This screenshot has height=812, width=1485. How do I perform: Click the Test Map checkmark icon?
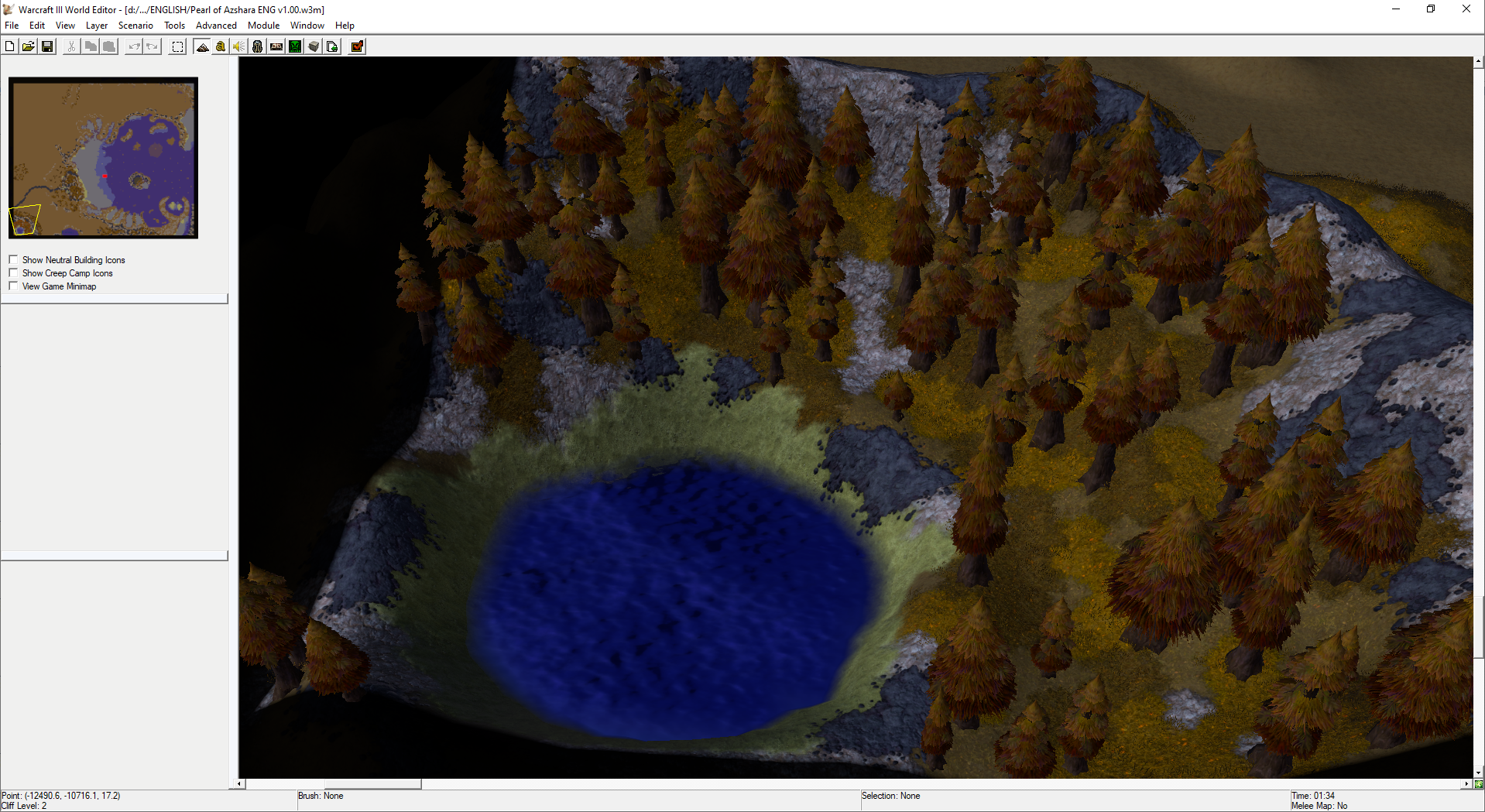tap(357, 46)
